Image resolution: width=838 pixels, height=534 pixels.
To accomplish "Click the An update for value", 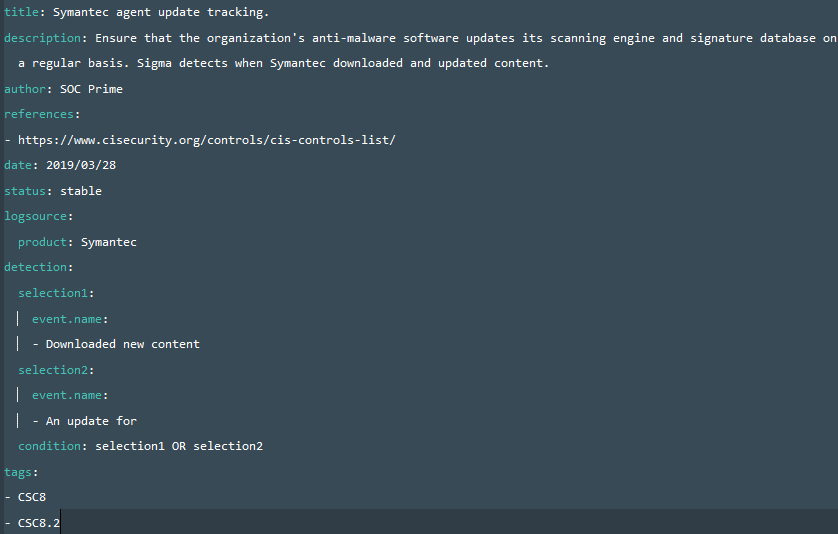I will coord(91,421).
